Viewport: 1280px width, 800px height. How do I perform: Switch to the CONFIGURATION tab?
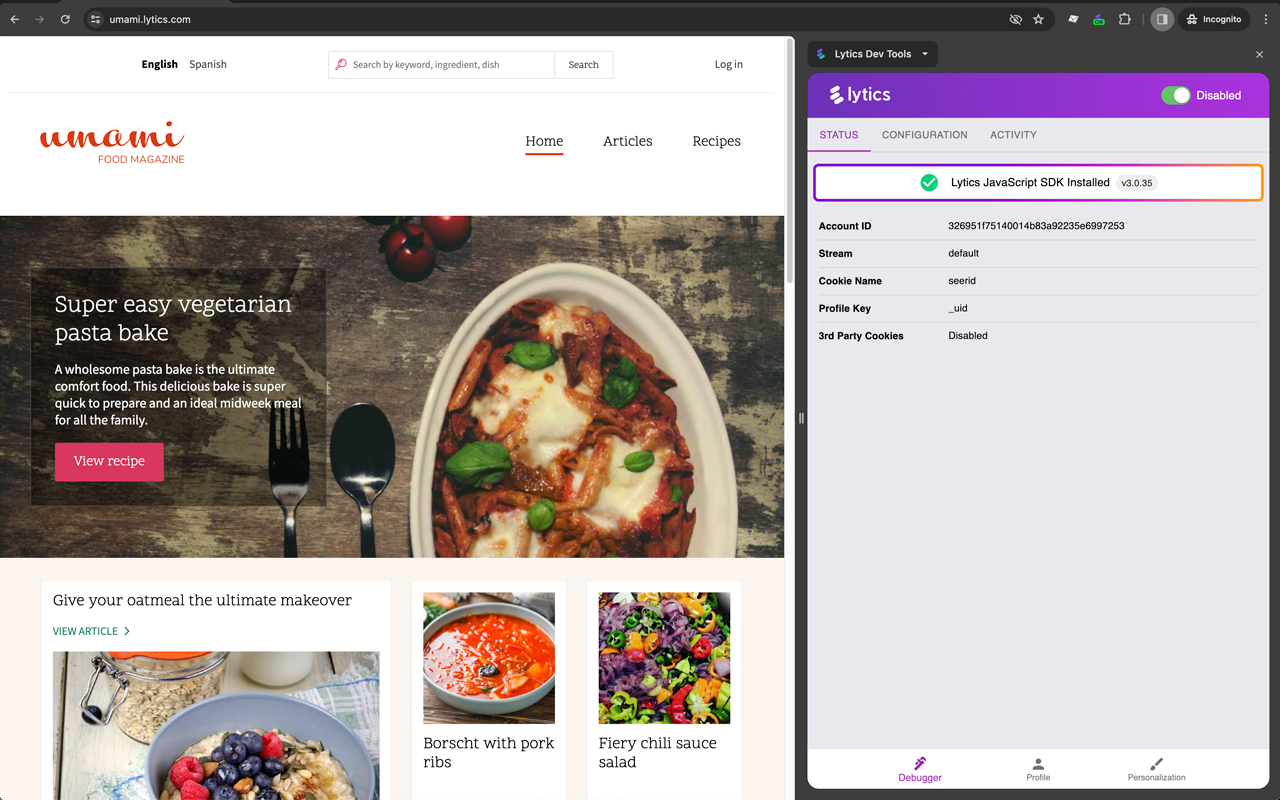(925, 135)
